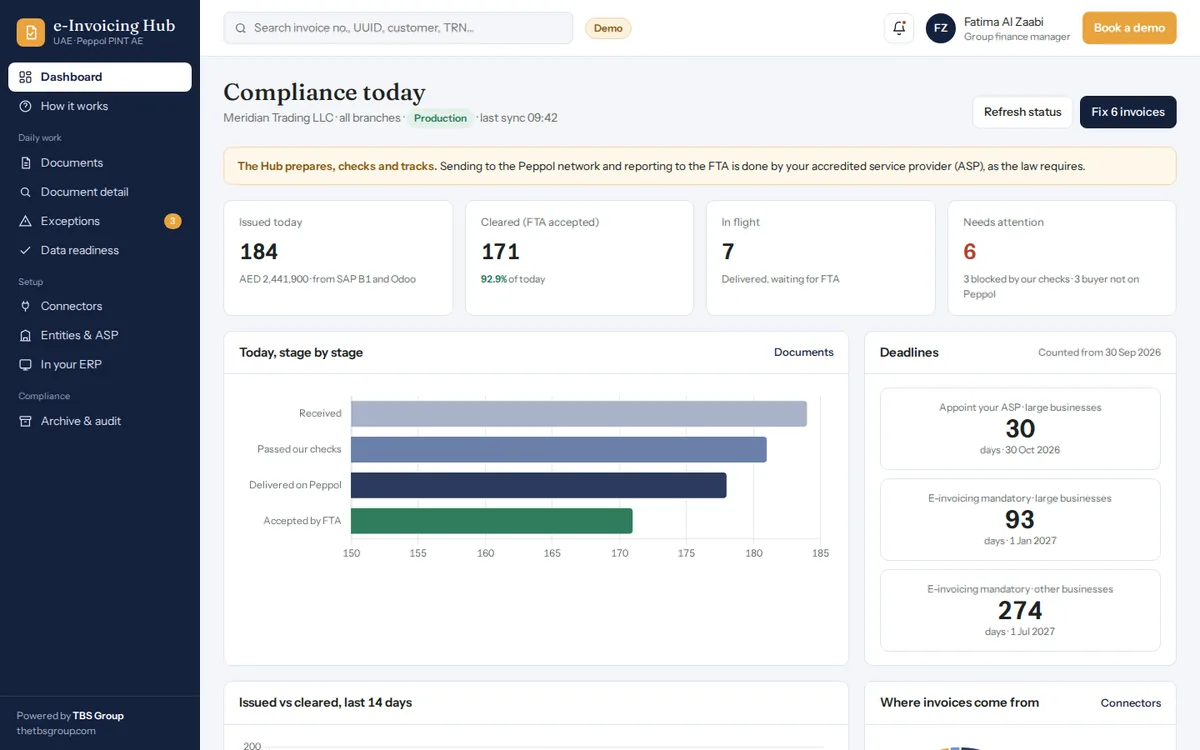Screen dimensions: 1200x750
Task: Click the 274 days other businesses card
Action: (1020, 611)
